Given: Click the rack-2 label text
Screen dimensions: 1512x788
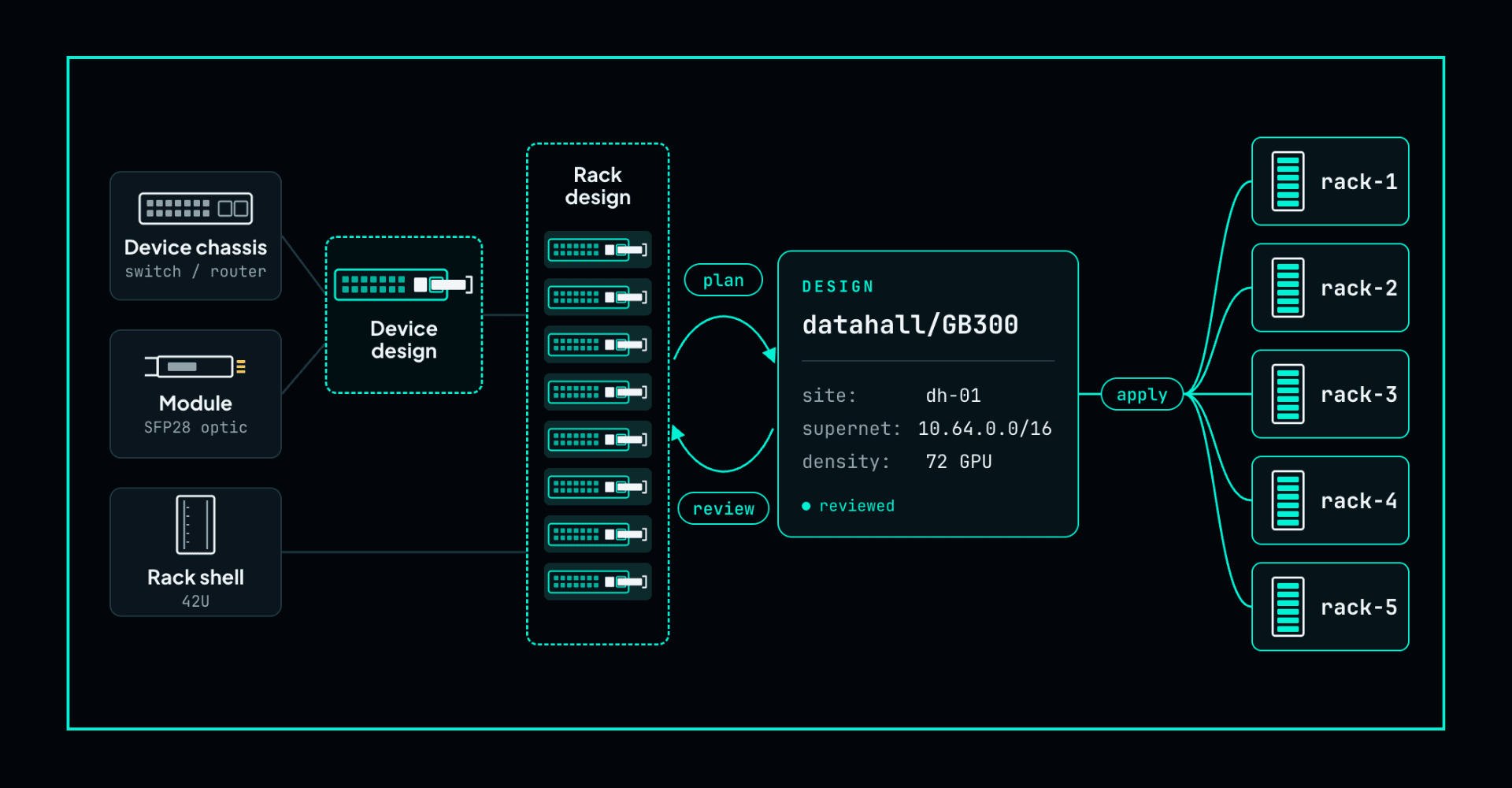Looking at the screenshot, I should [x=1359, y=288].
